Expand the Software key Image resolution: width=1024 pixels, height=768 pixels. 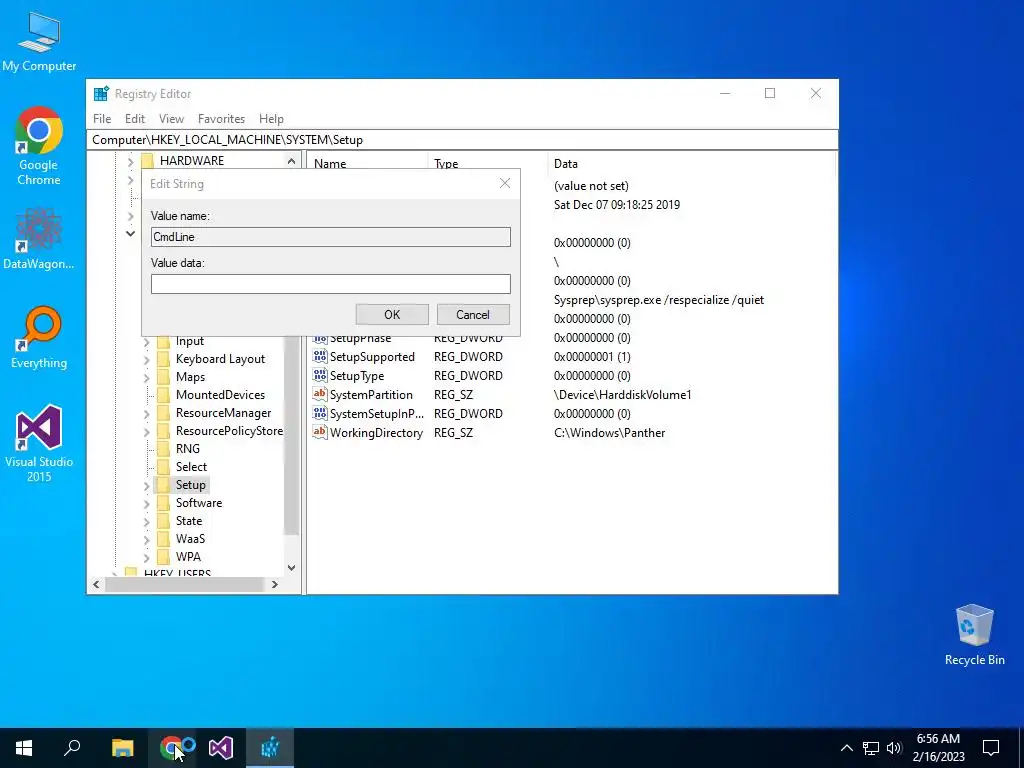tap(146, 503)
